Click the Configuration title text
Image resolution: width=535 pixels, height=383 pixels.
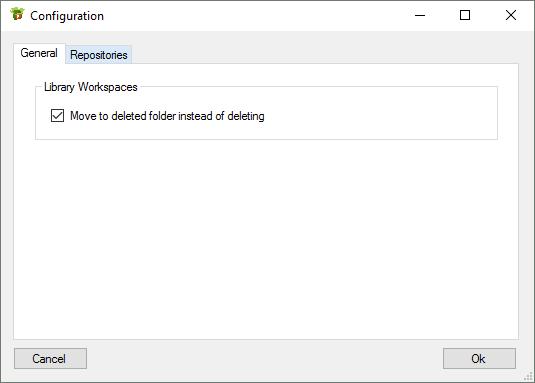pos(67,16)
